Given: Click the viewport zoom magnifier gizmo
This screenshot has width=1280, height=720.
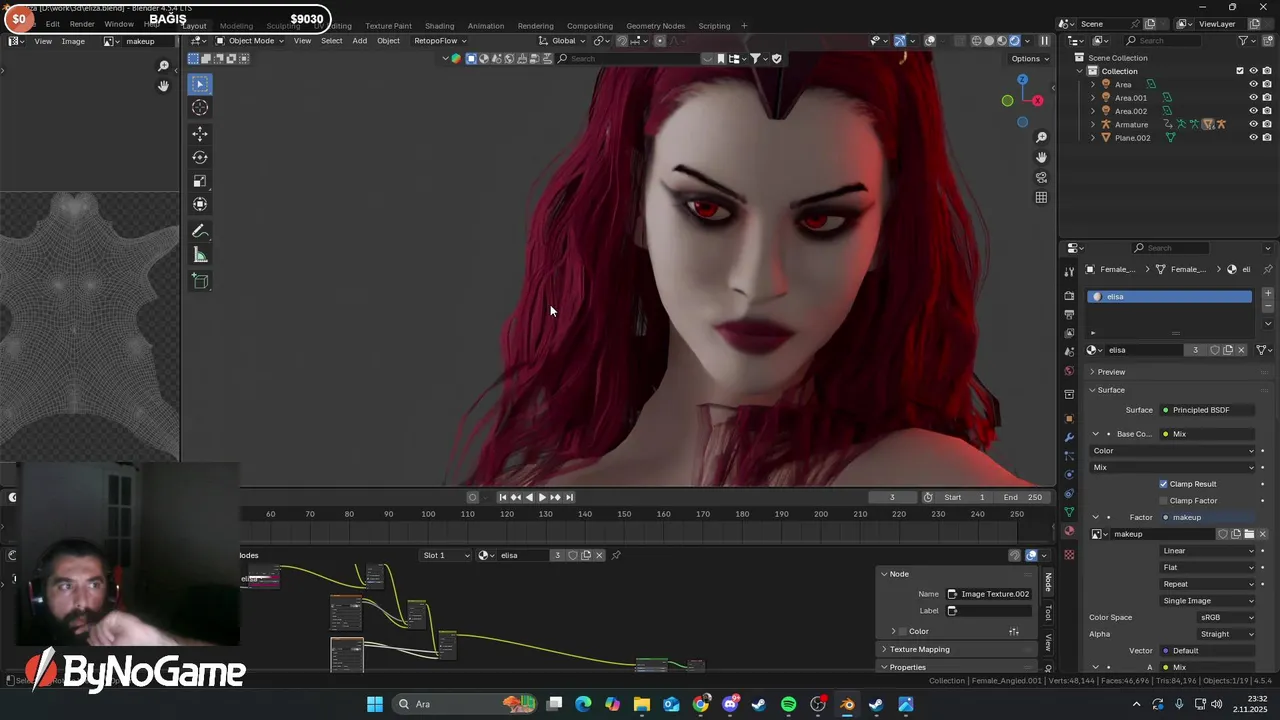Looking at the screenshot, I should pyautogui.click(x=1041, y=137).
